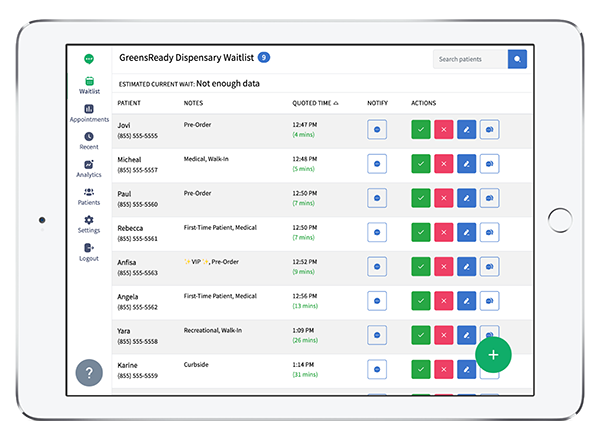The width and height of the screenshot is (600, 440).
Task: Open chat for Micheal's row
Action: click(489, 164)
